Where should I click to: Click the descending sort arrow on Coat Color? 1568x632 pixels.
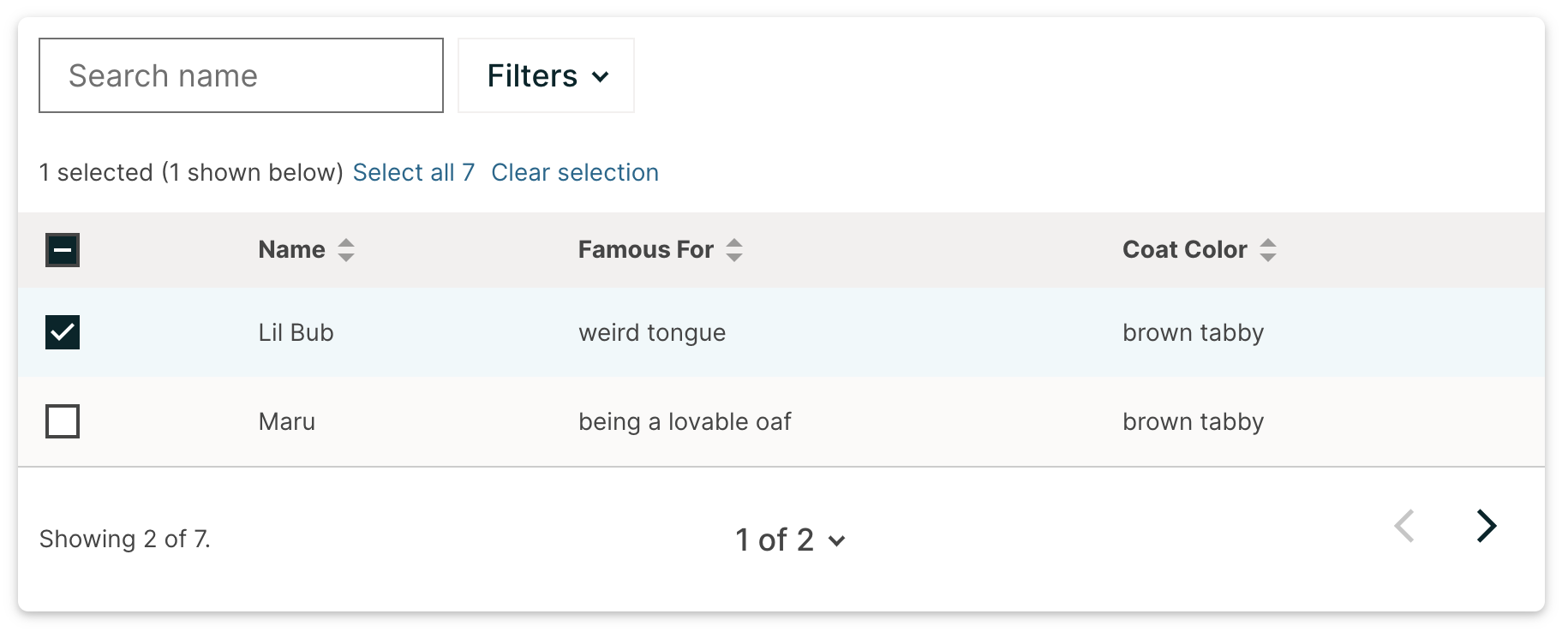pos(1269,256)
